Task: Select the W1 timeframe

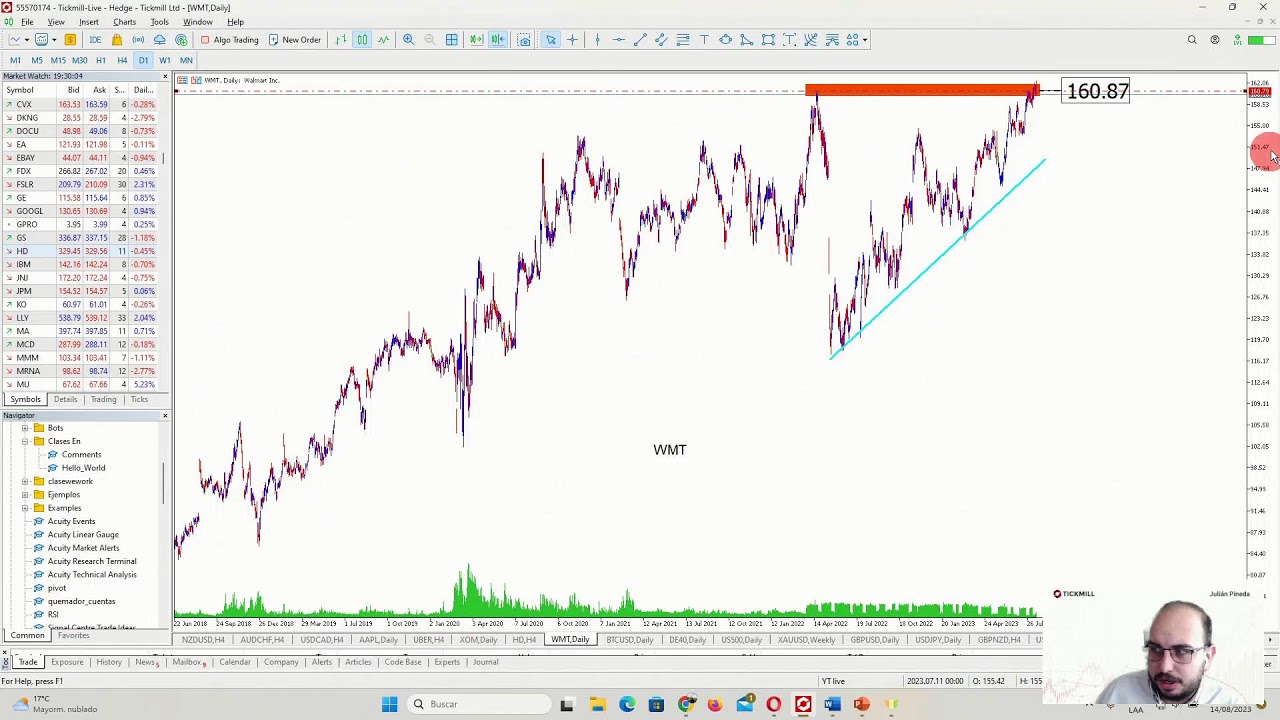Action: [x=164, y=60]
